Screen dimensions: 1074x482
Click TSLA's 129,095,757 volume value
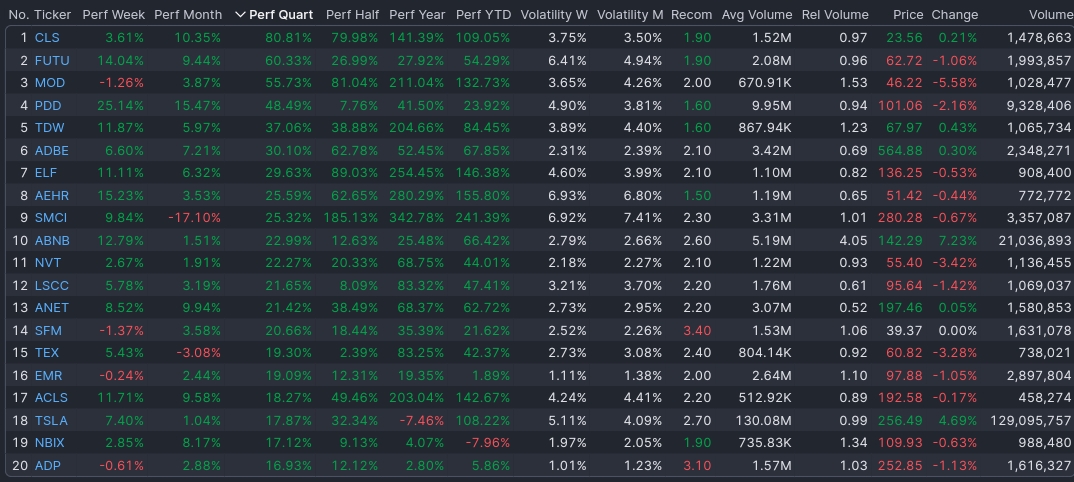[1030, 420]
